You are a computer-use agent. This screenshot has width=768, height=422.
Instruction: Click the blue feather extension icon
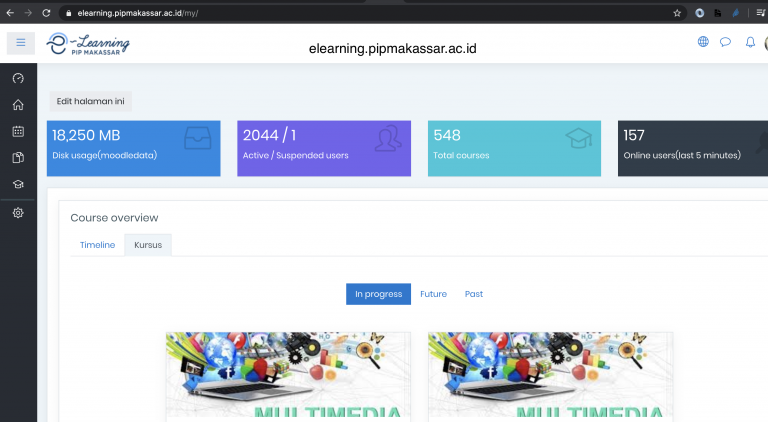(735, 13)
